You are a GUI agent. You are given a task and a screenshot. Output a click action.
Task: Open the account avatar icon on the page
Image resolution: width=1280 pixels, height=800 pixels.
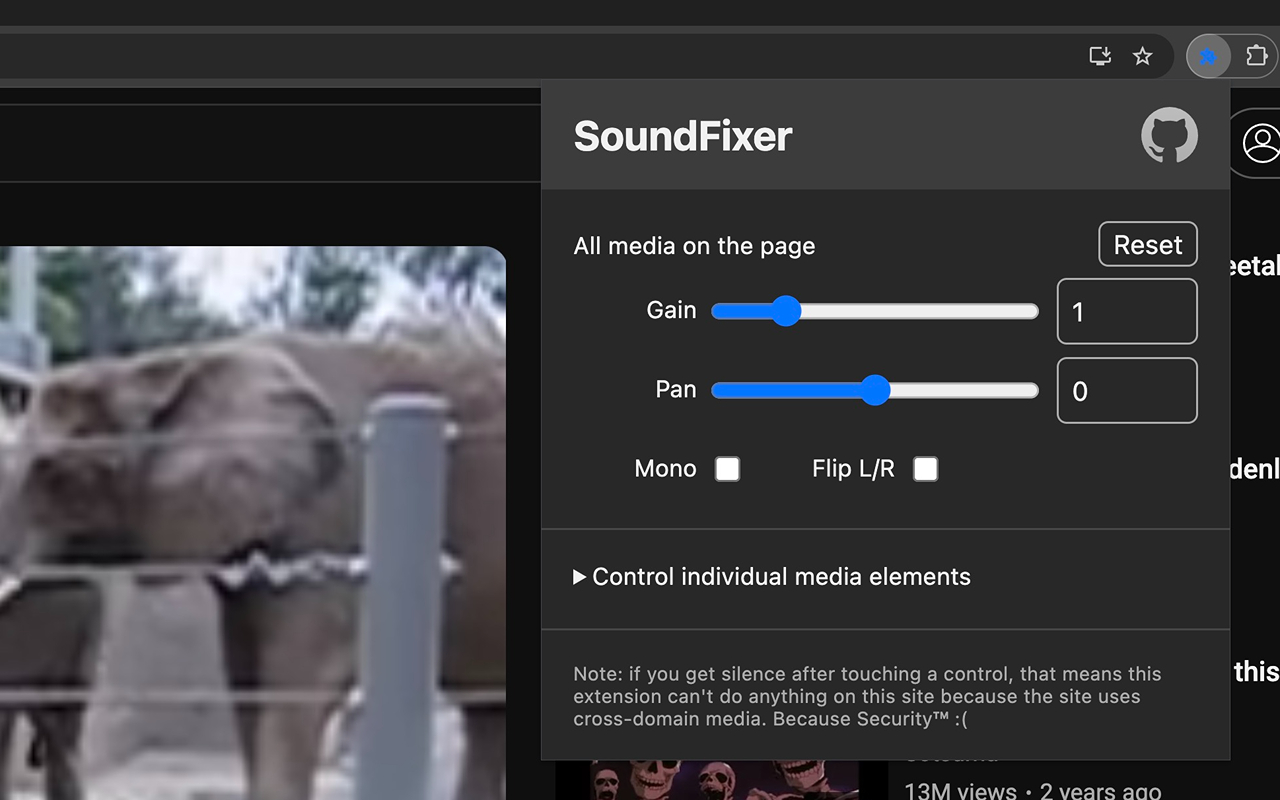[x=1263, y=144]
